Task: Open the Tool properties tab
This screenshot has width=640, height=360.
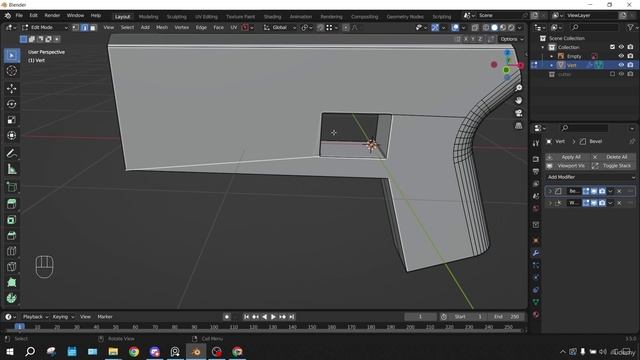Action: pos(536,143)
